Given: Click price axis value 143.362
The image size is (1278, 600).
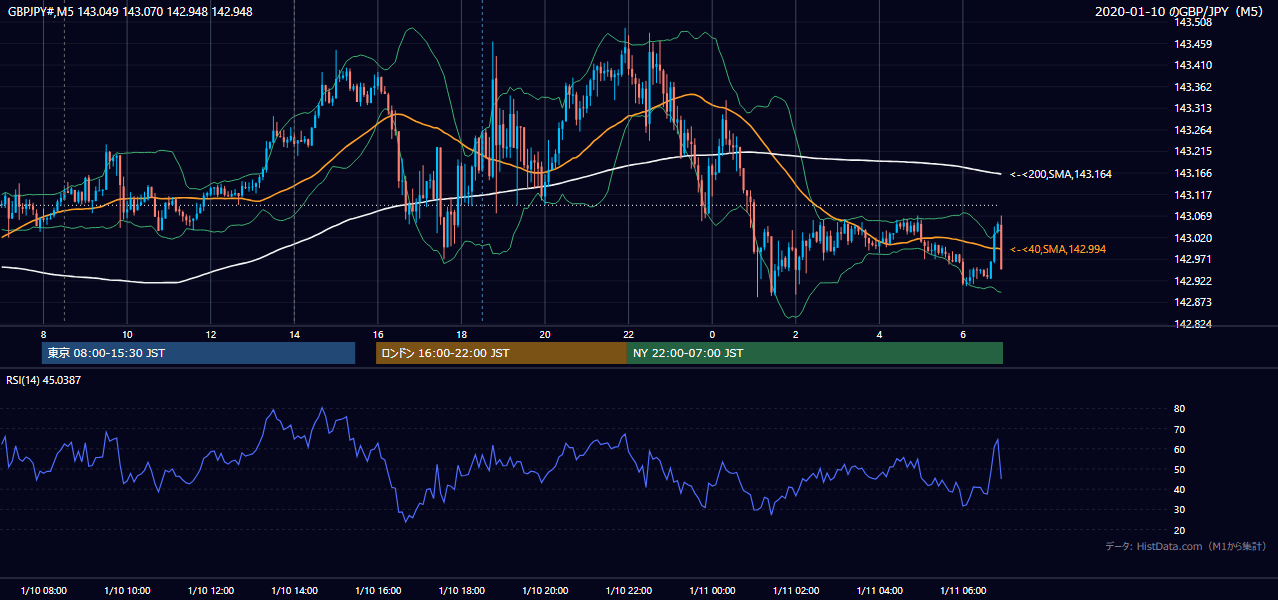Looking at the screenshot, I should coord(1193,87).
